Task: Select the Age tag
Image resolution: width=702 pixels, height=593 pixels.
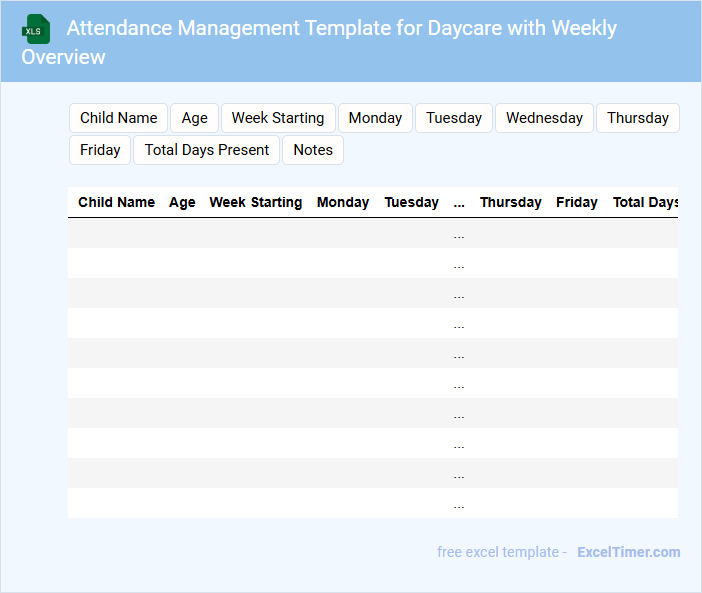Action: click(x=195, y=118)
